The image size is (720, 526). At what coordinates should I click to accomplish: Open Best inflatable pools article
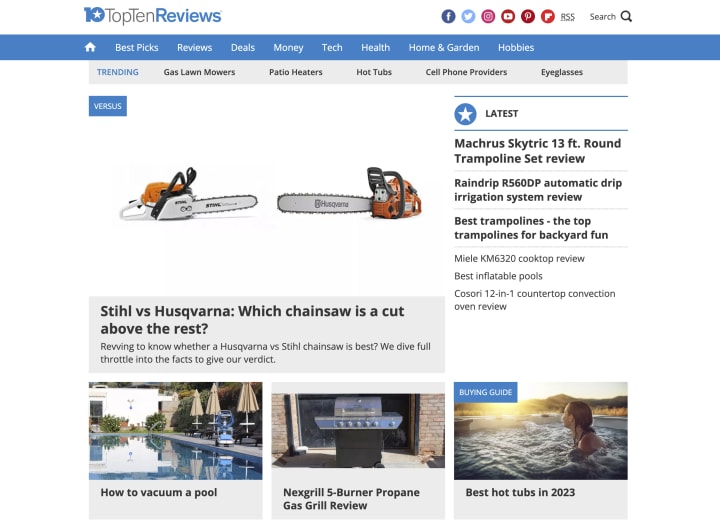coord(498,276)
